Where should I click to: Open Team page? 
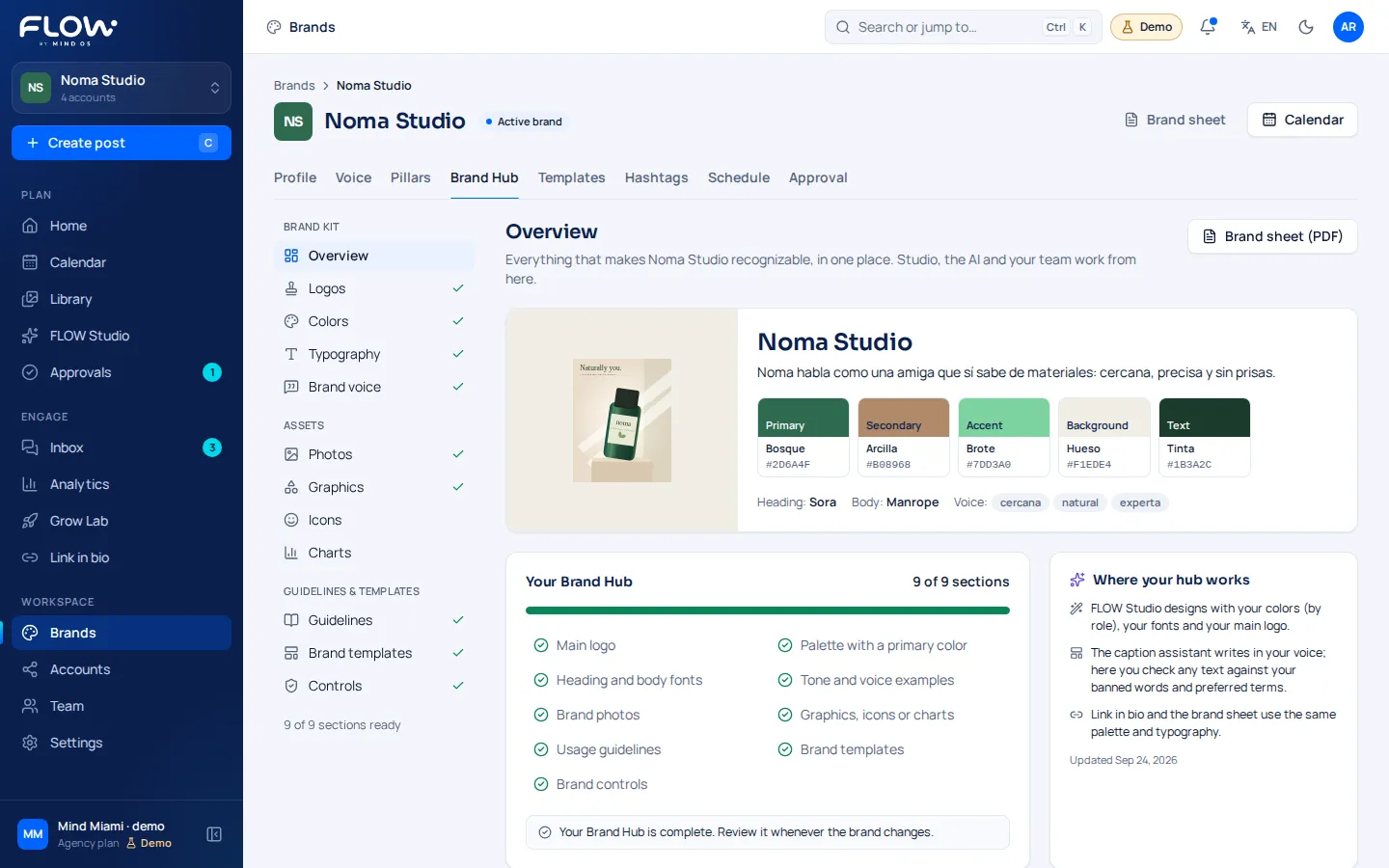tap(122, 706)
